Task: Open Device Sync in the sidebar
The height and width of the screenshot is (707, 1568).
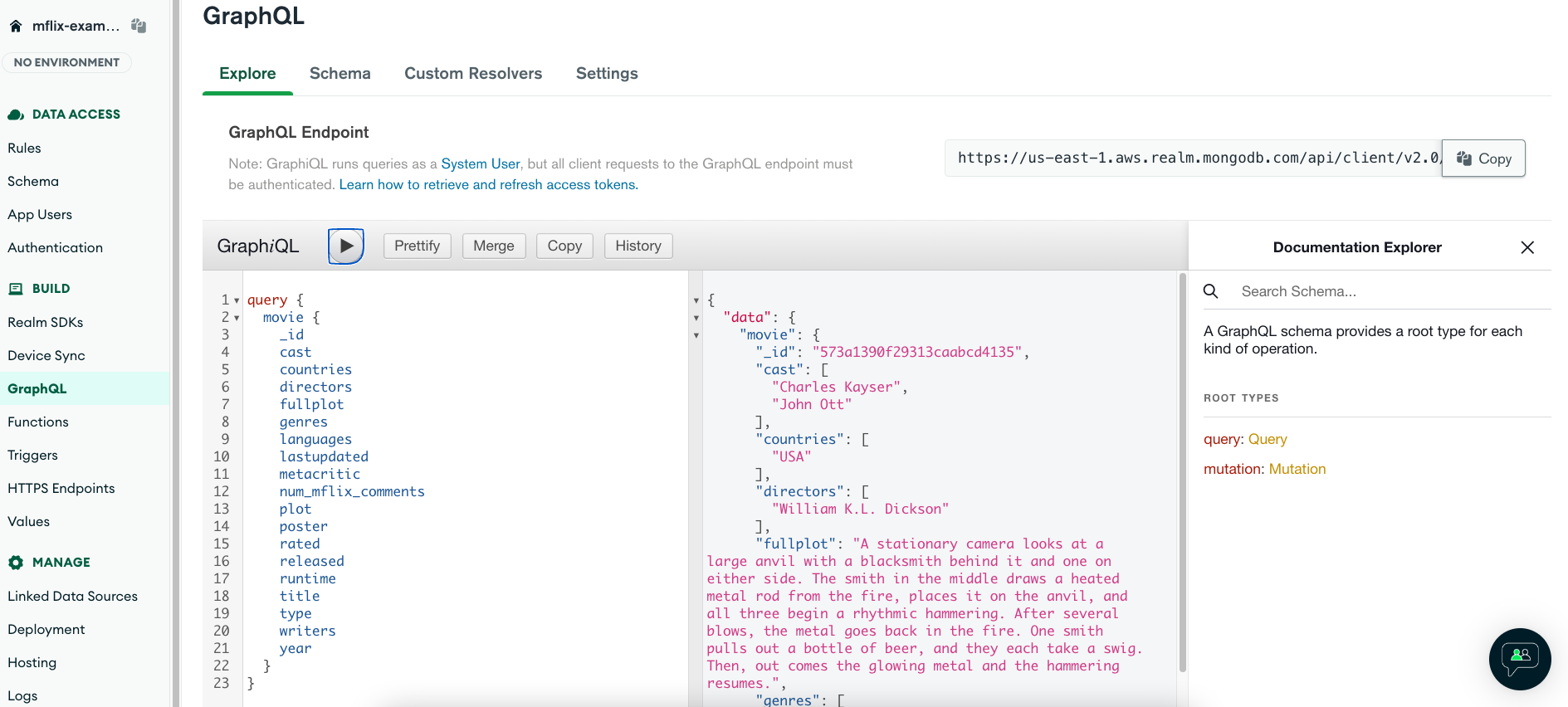Action: click(46, 355)
